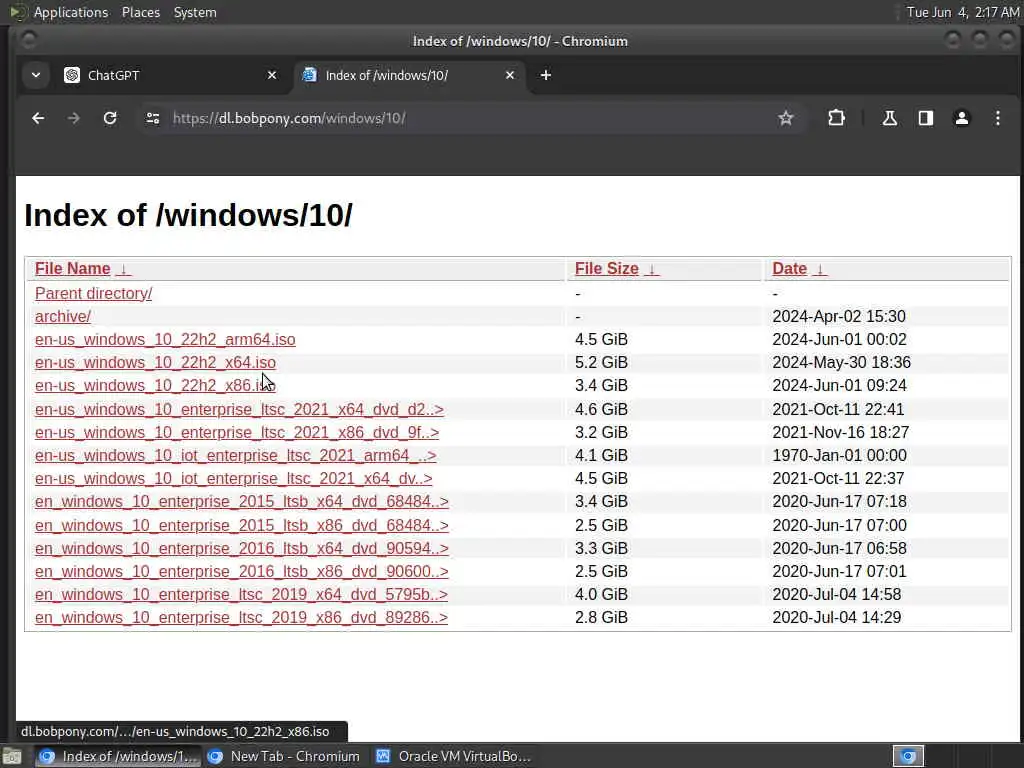Click descending arrow next to Date
1024x768 pixels.
[820, 269]
